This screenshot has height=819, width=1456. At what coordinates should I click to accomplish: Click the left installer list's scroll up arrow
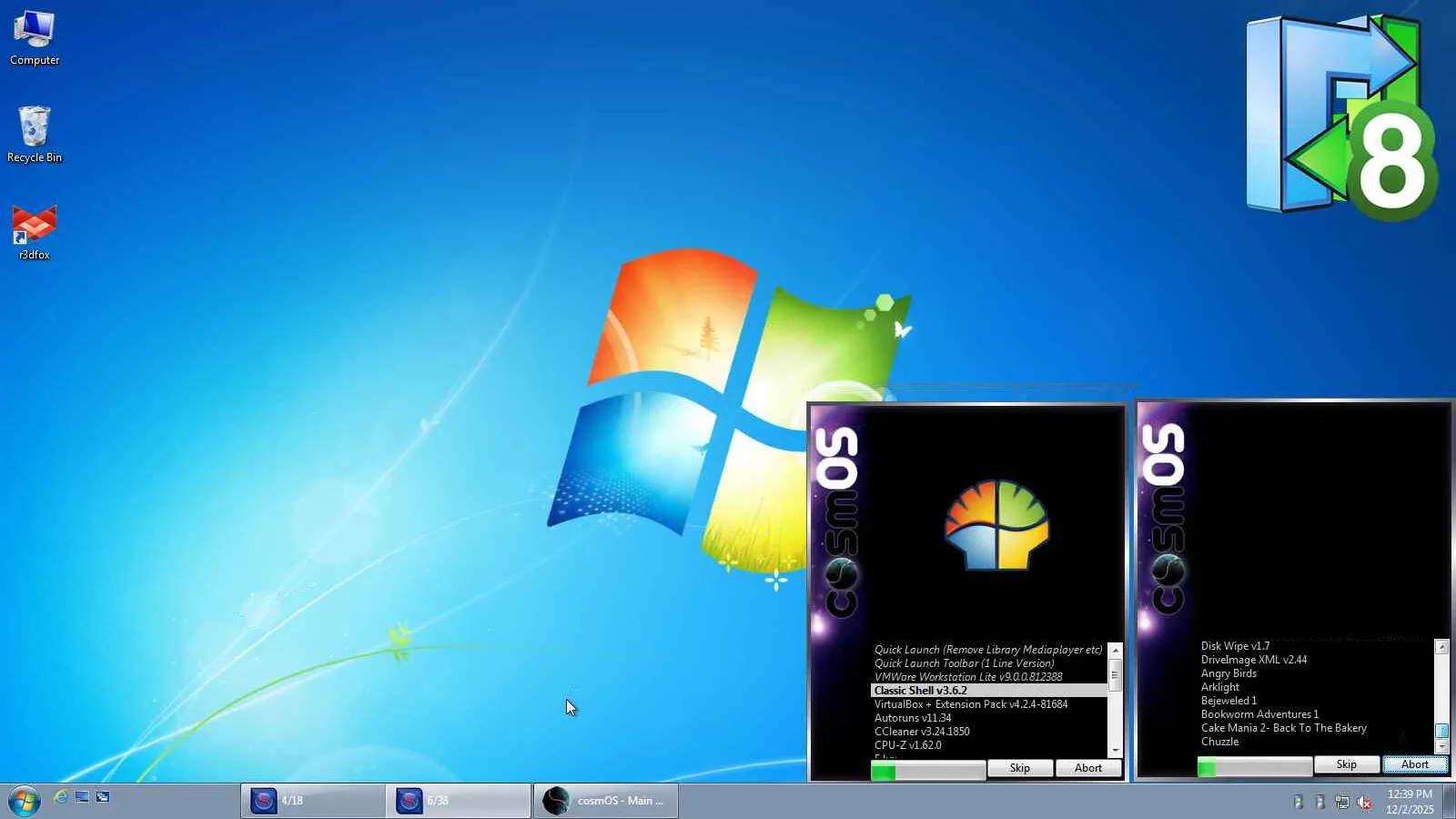[x=1115, y=650]
